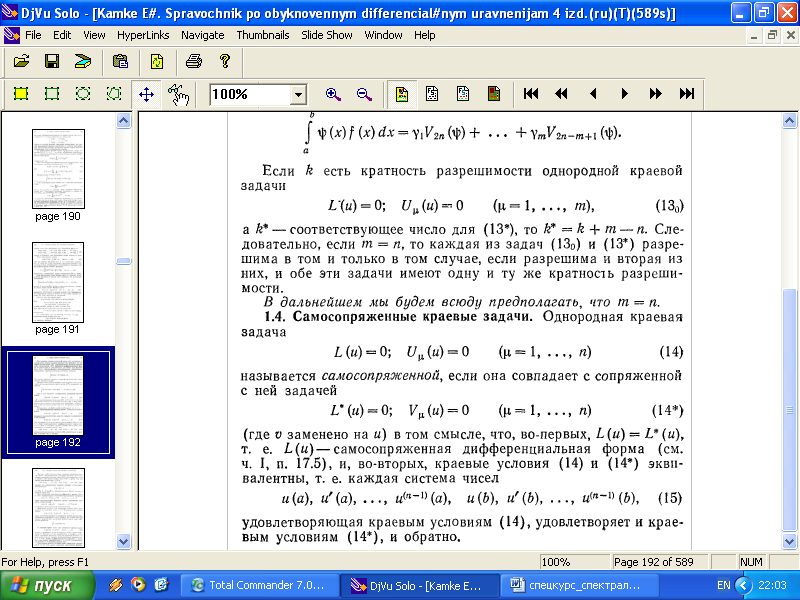This screenshot has height=600, width=800.
Task: Open the Thumbnails menu
Action: coord(263,35)
